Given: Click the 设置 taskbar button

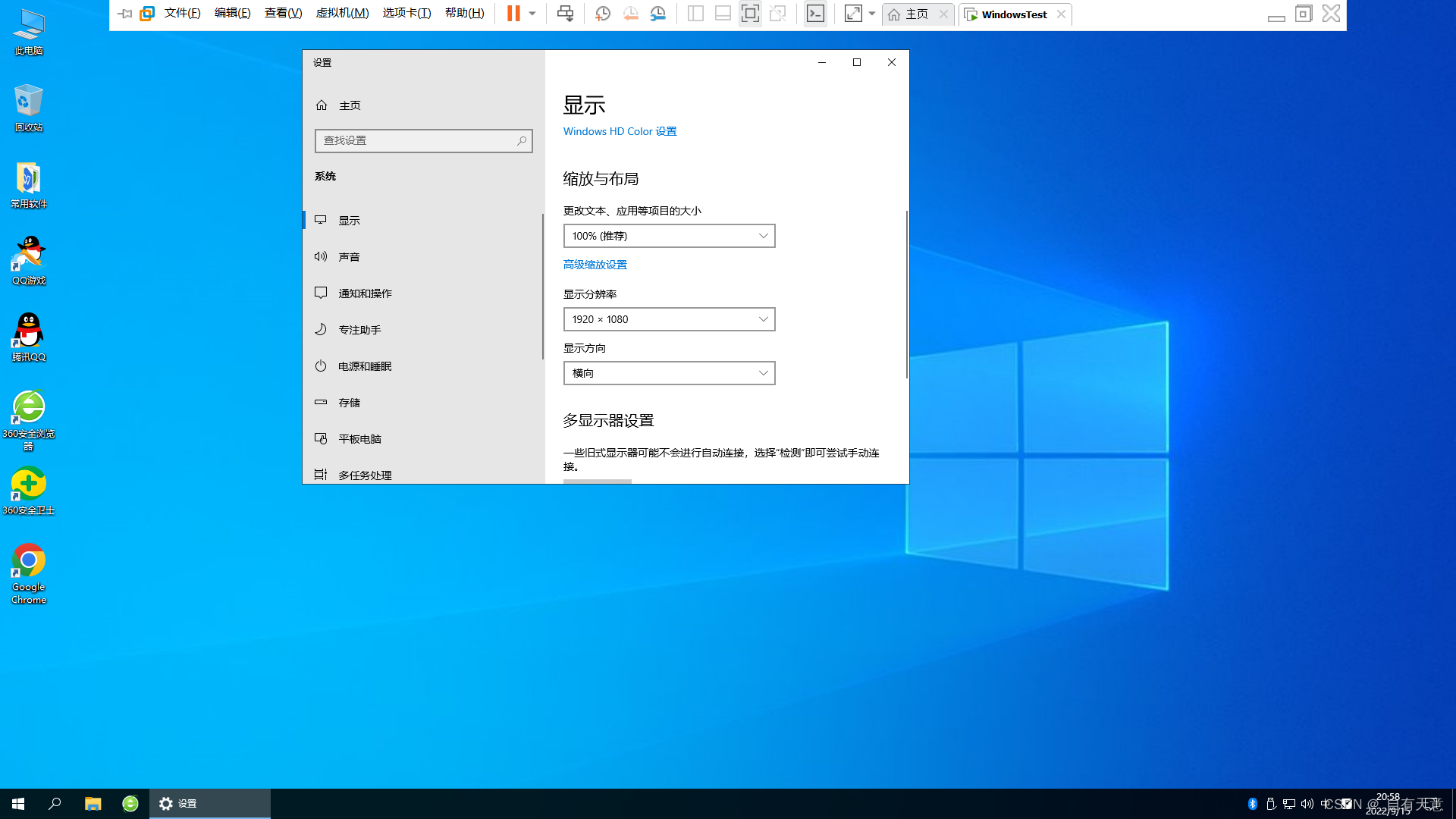Looking at the screenshot, I should click(x=210, y=804).
